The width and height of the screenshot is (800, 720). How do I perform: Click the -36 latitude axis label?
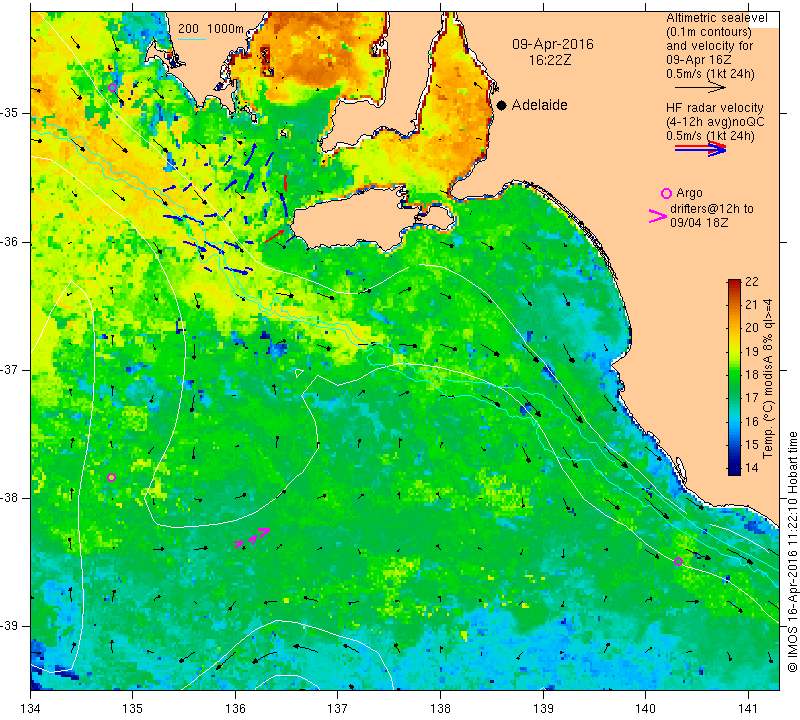click(x=10, y=242)
